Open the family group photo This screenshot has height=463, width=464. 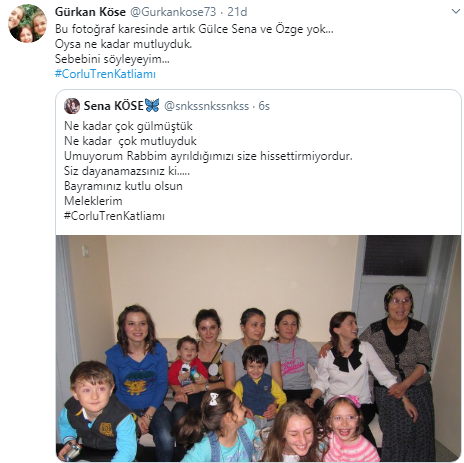[258, 348]
